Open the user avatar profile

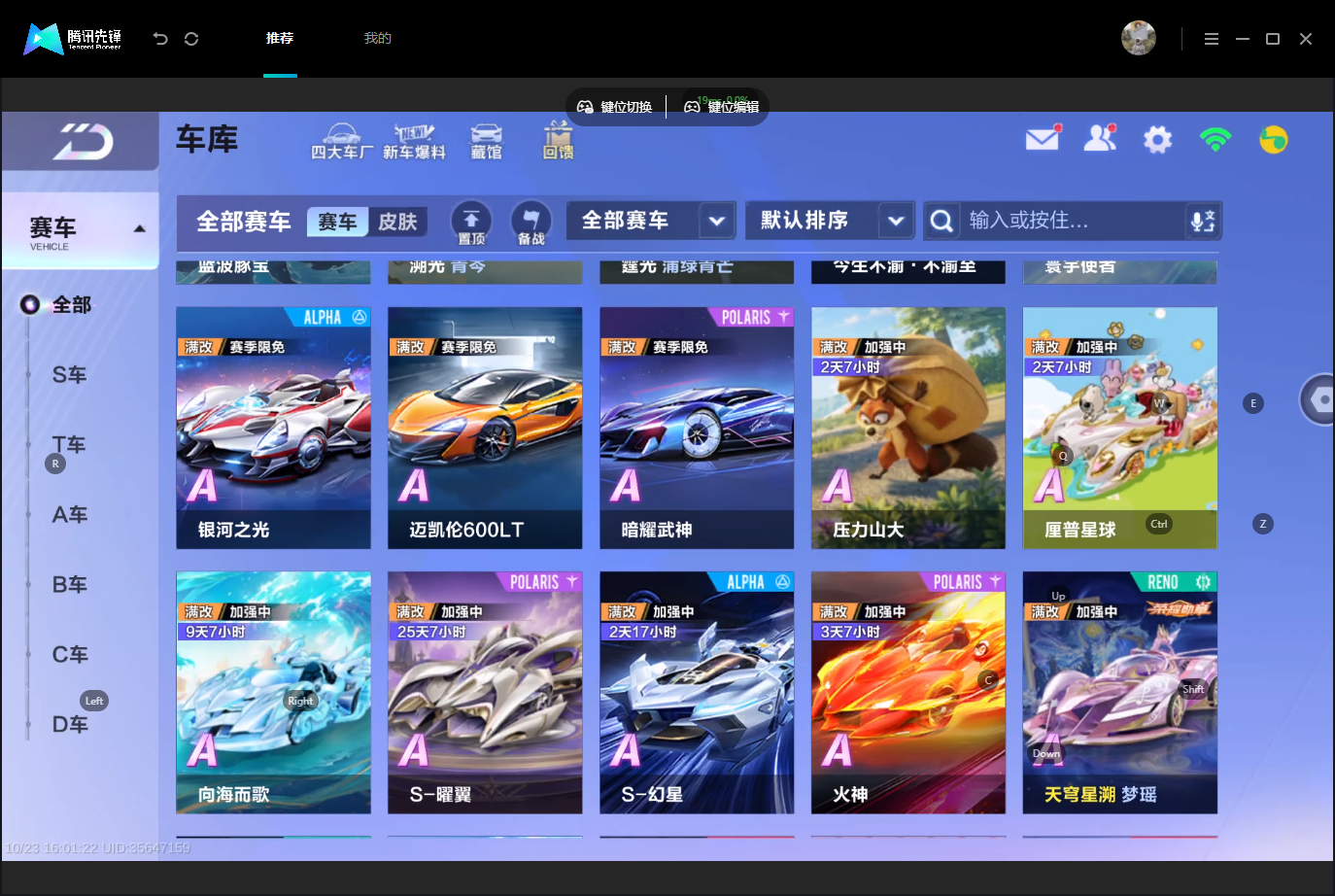[x=1138, y=38]
